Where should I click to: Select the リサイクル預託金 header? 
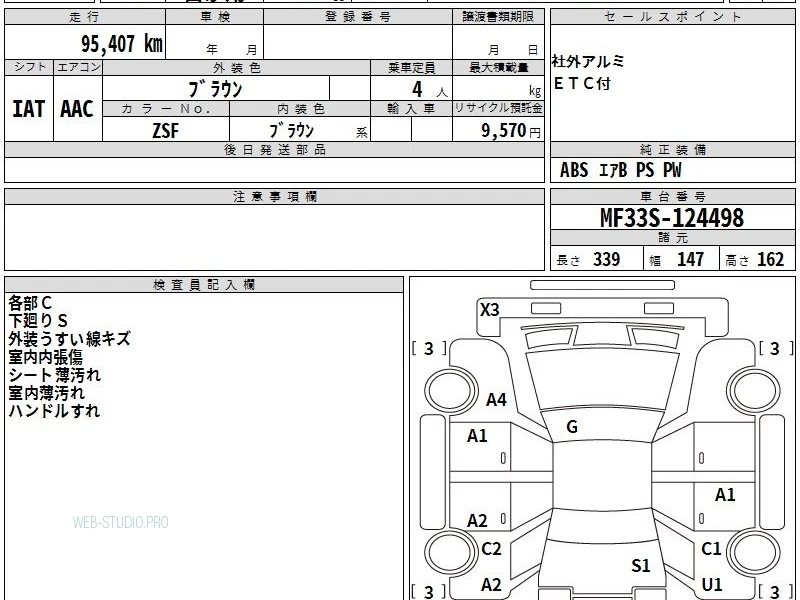click(498, 108)
